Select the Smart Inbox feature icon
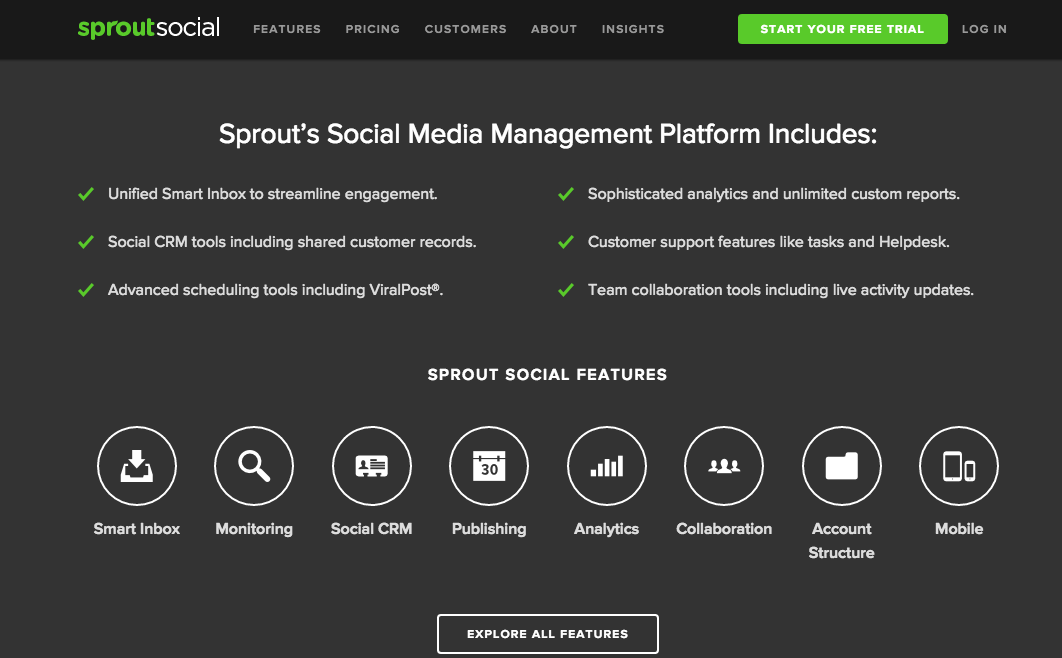Image resolution: width=1062 pixels, height=658 pixels. 137,466
